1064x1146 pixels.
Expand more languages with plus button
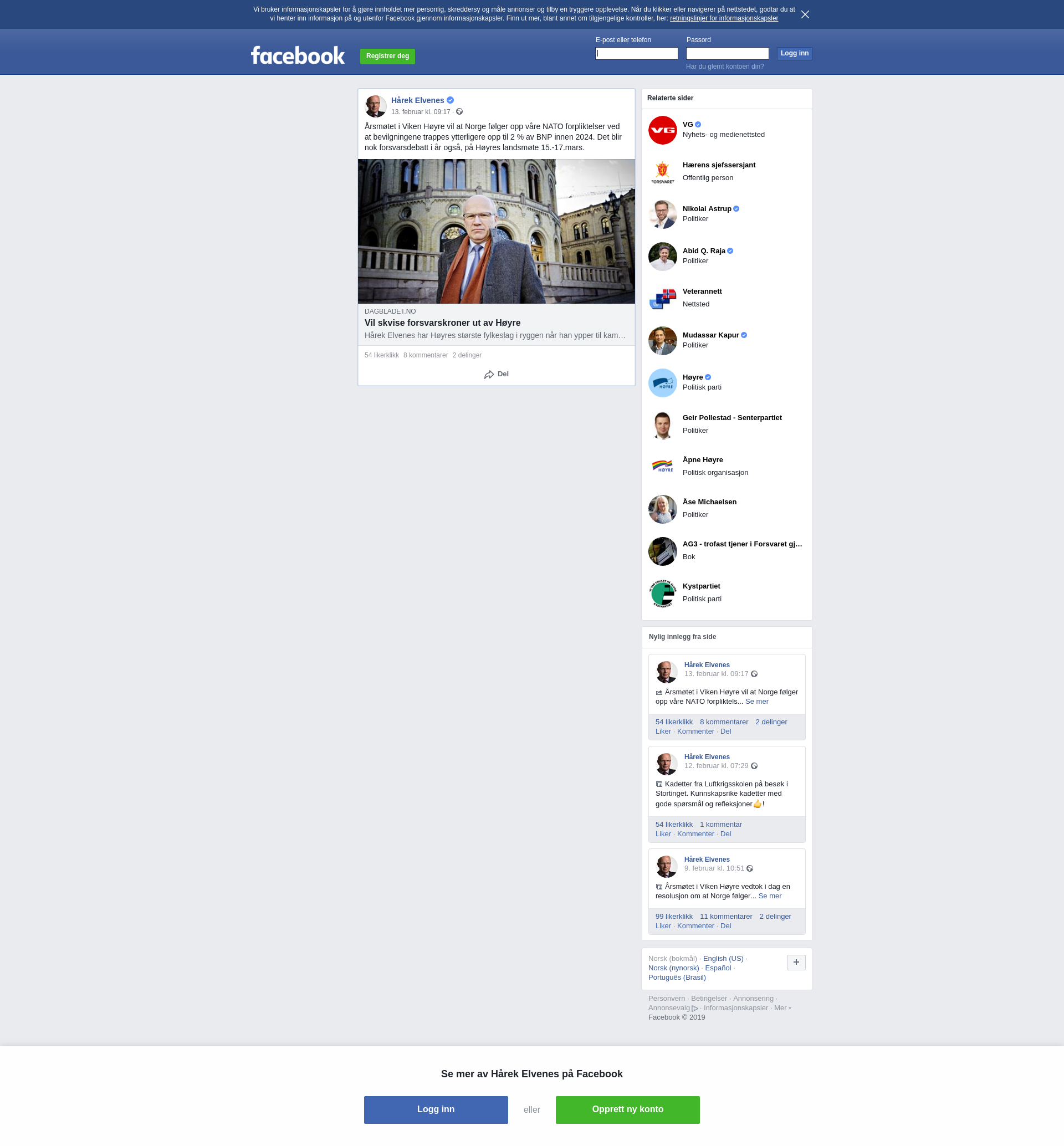[796, 962]
